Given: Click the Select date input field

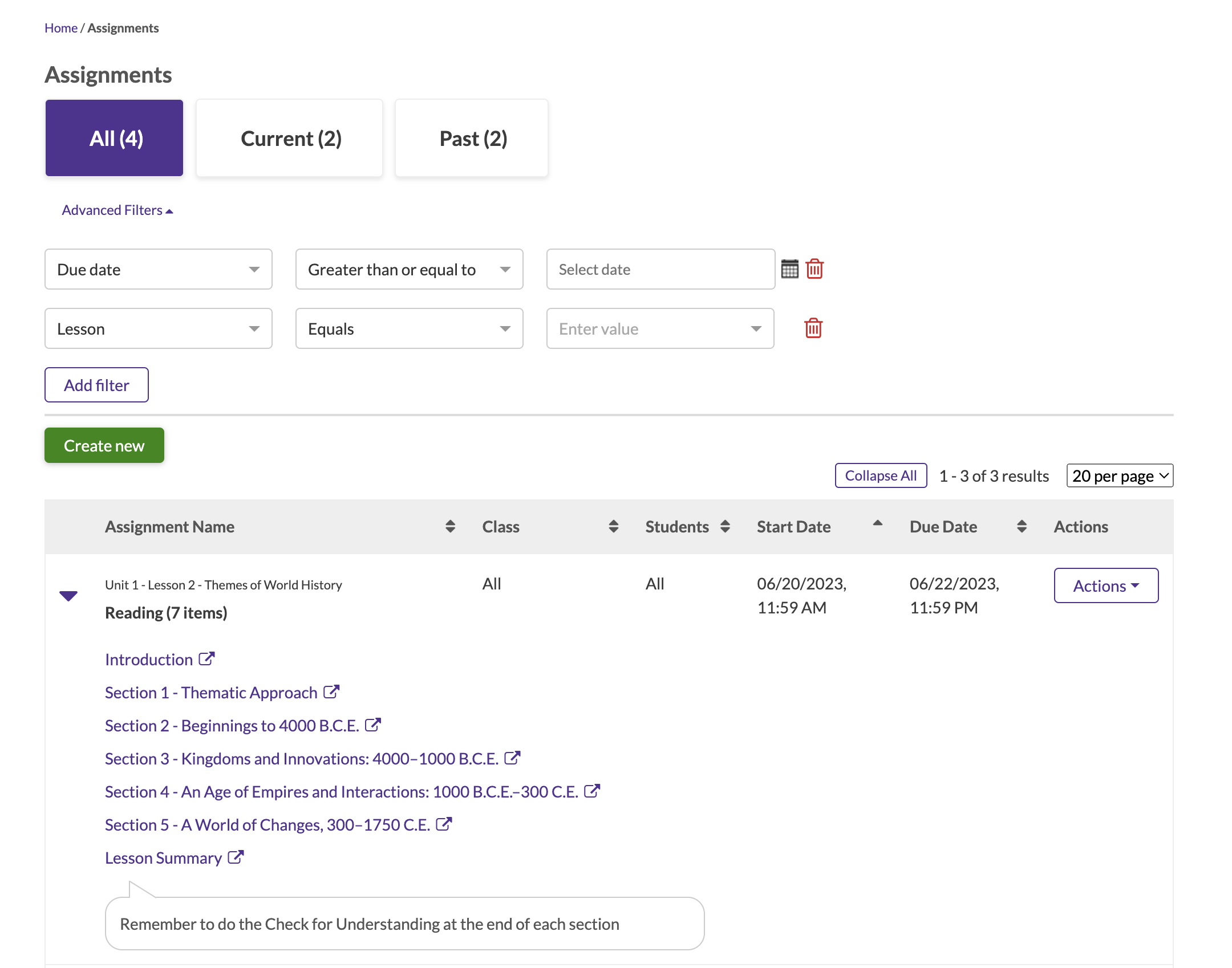Looking at the screenshot, I should coord(660,269).
